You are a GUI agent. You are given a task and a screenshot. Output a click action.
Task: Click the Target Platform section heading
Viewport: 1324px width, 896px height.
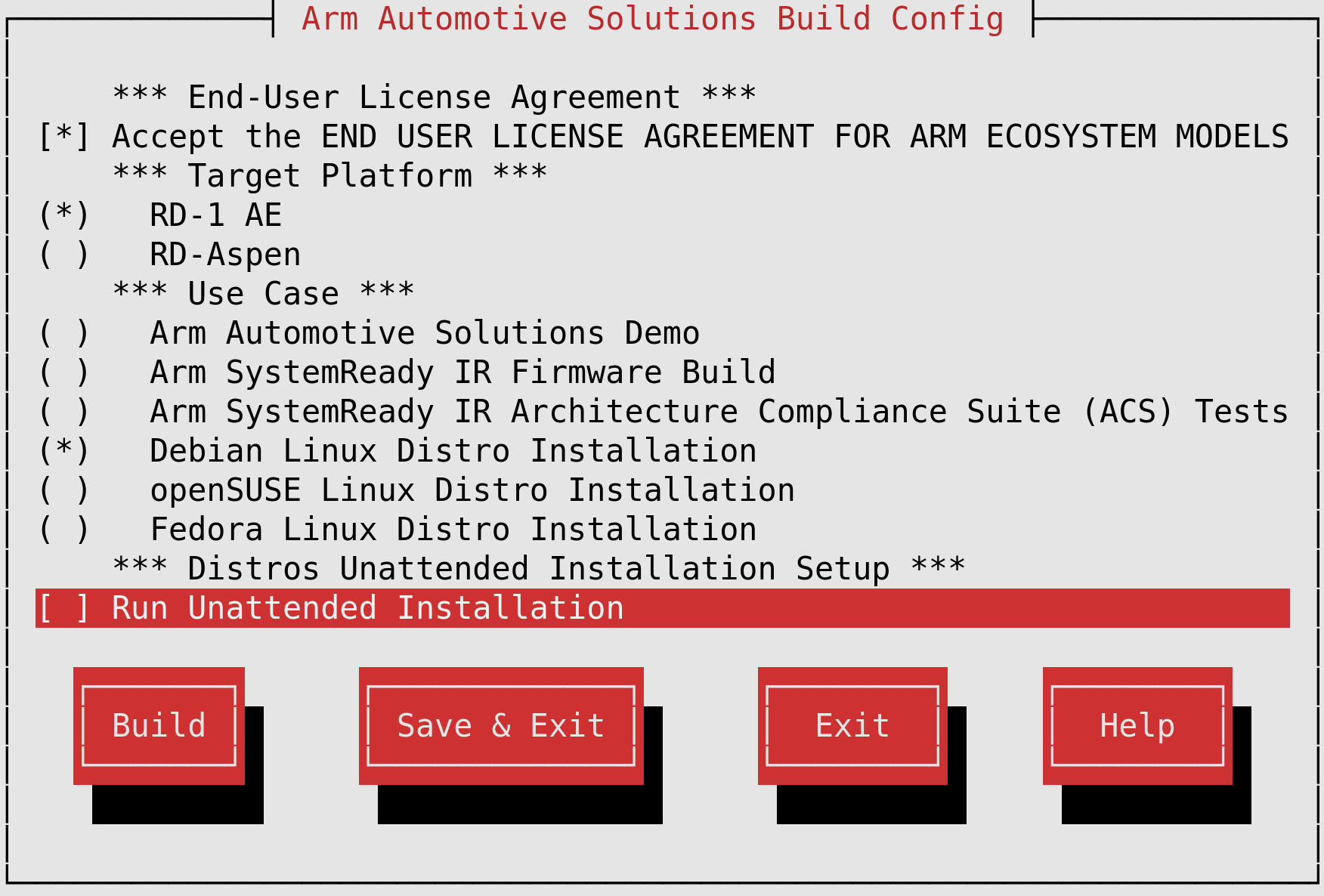pos(329,176)
